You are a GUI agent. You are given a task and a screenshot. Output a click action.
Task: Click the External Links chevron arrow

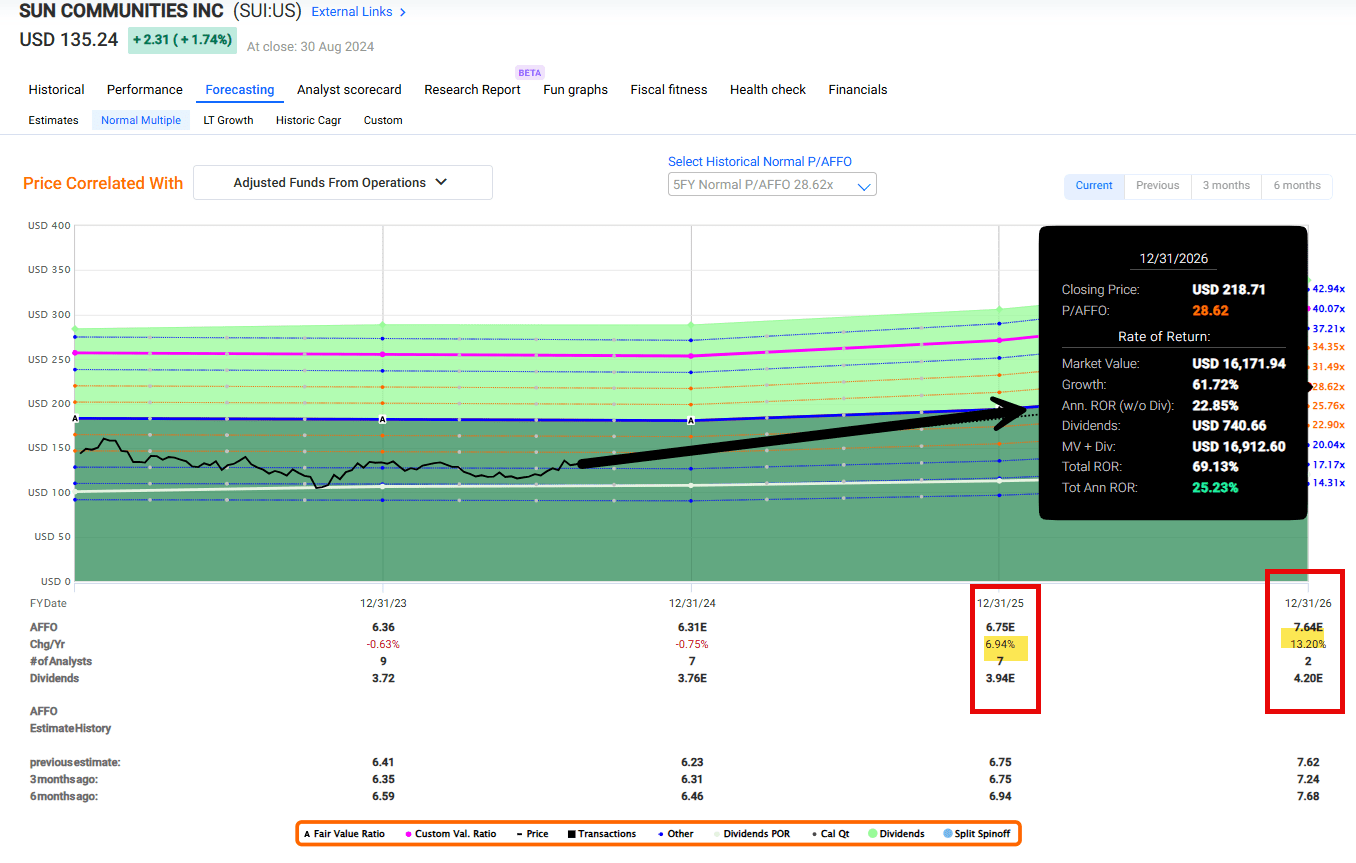[x=403, y=13]
